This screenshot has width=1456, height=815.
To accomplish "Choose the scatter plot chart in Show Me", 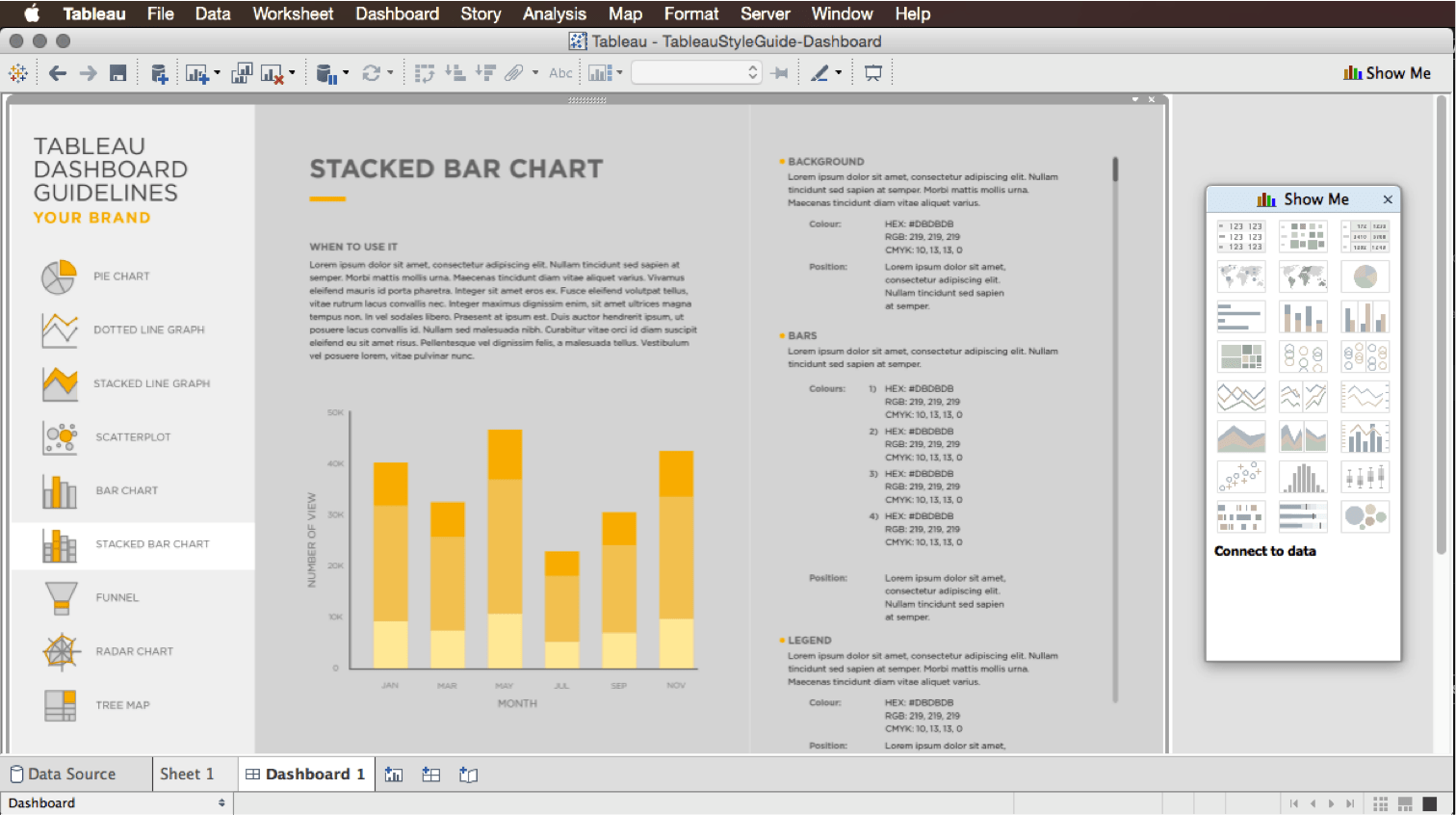I will tap(1241, 476).
